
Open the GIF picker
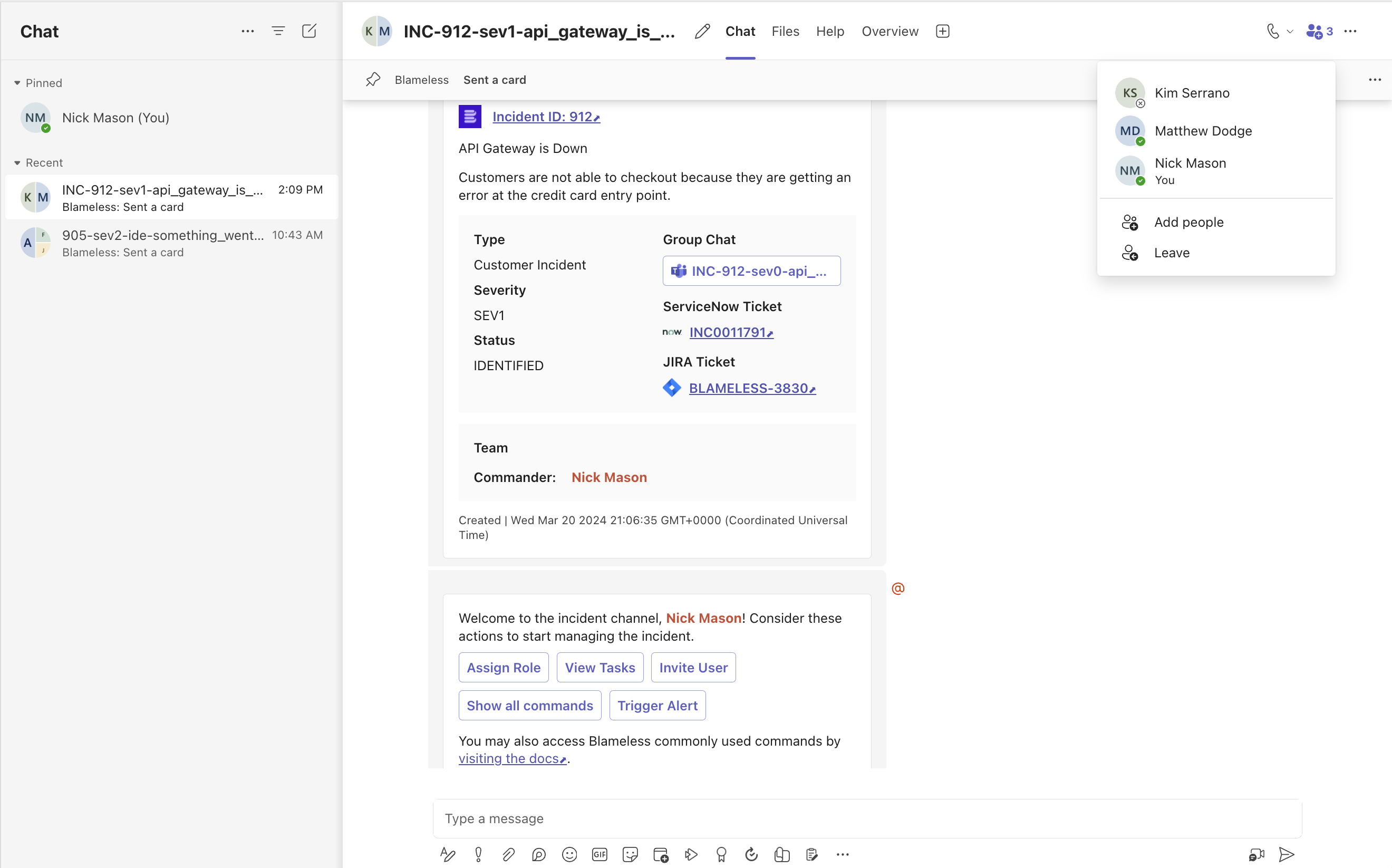pyautogui.click(x=600, y=854)
